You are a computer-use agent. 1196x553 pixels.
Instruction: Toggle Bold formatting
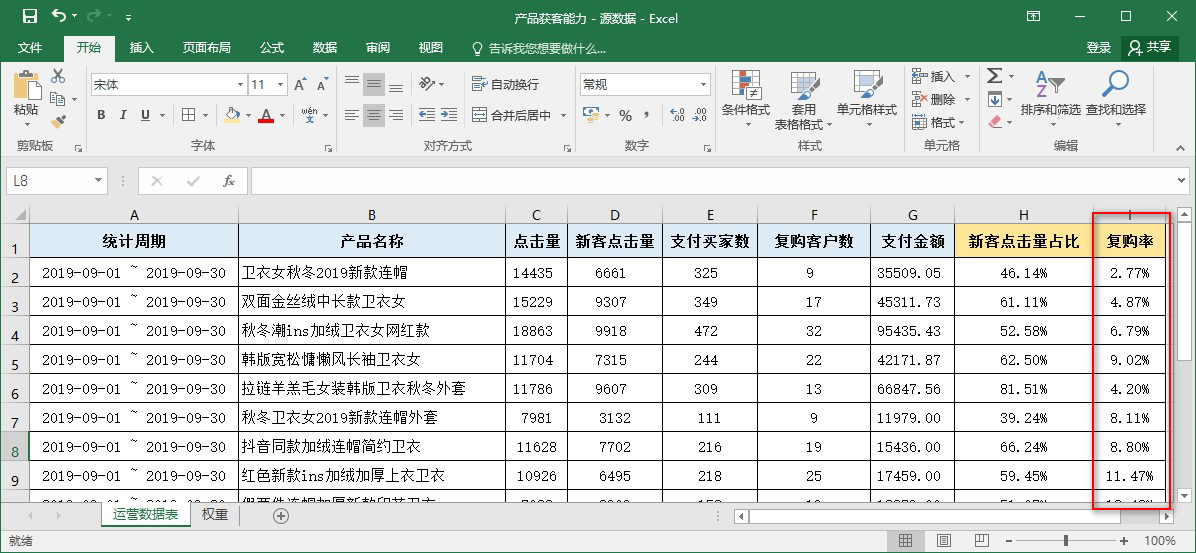point(101,115)
